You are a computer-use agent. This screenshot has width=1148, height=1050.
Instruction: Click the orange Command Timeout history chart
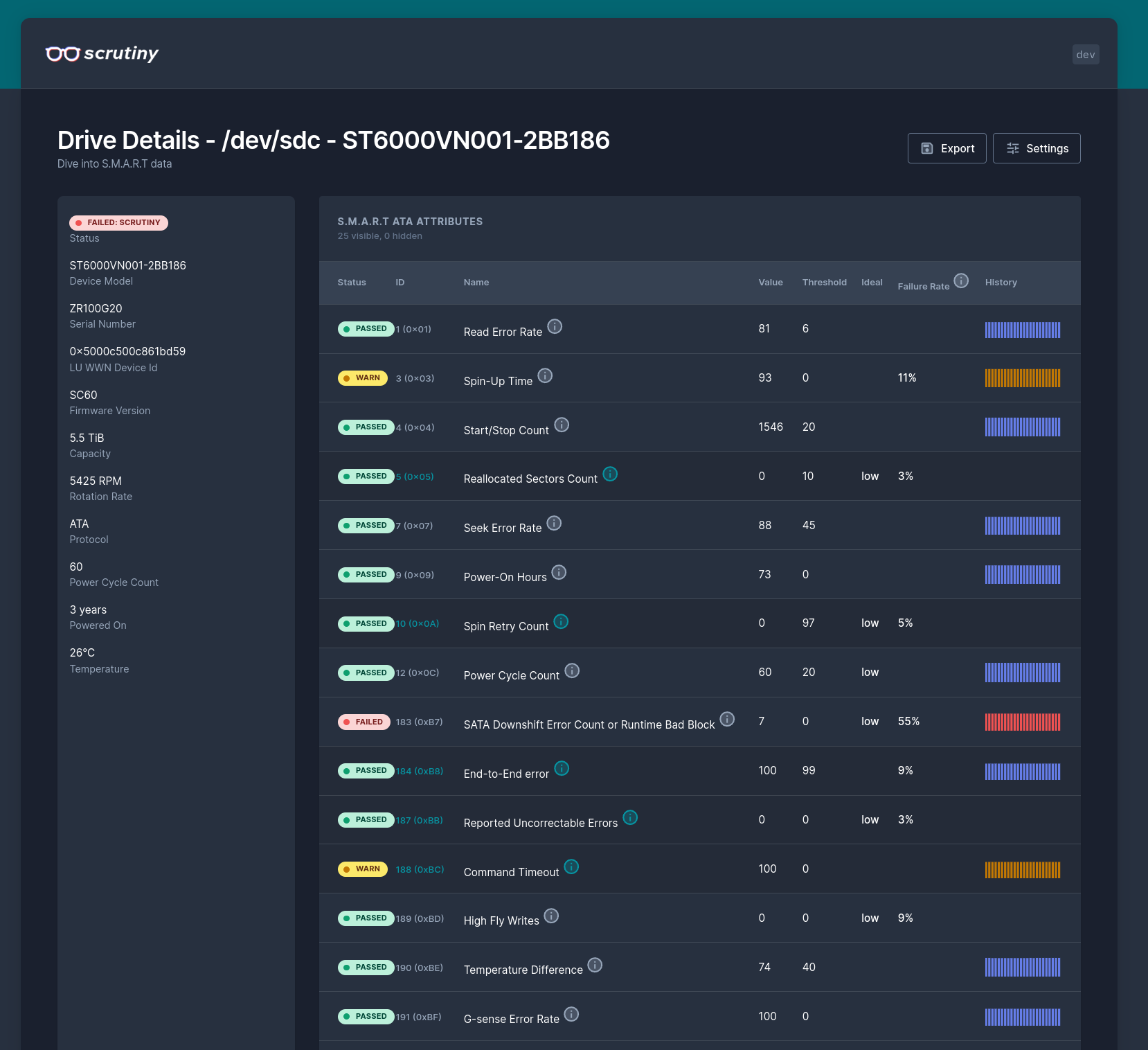point(1022,869)
